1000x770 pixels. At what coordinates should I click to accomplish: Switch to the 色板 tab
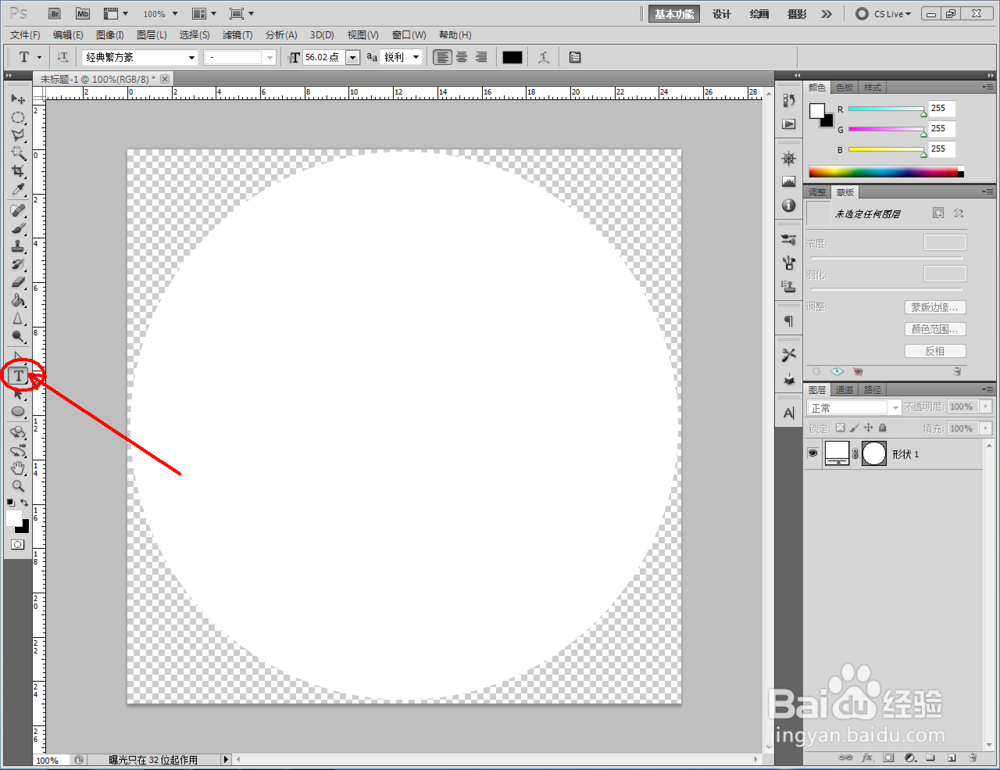(x=844, y=87)
